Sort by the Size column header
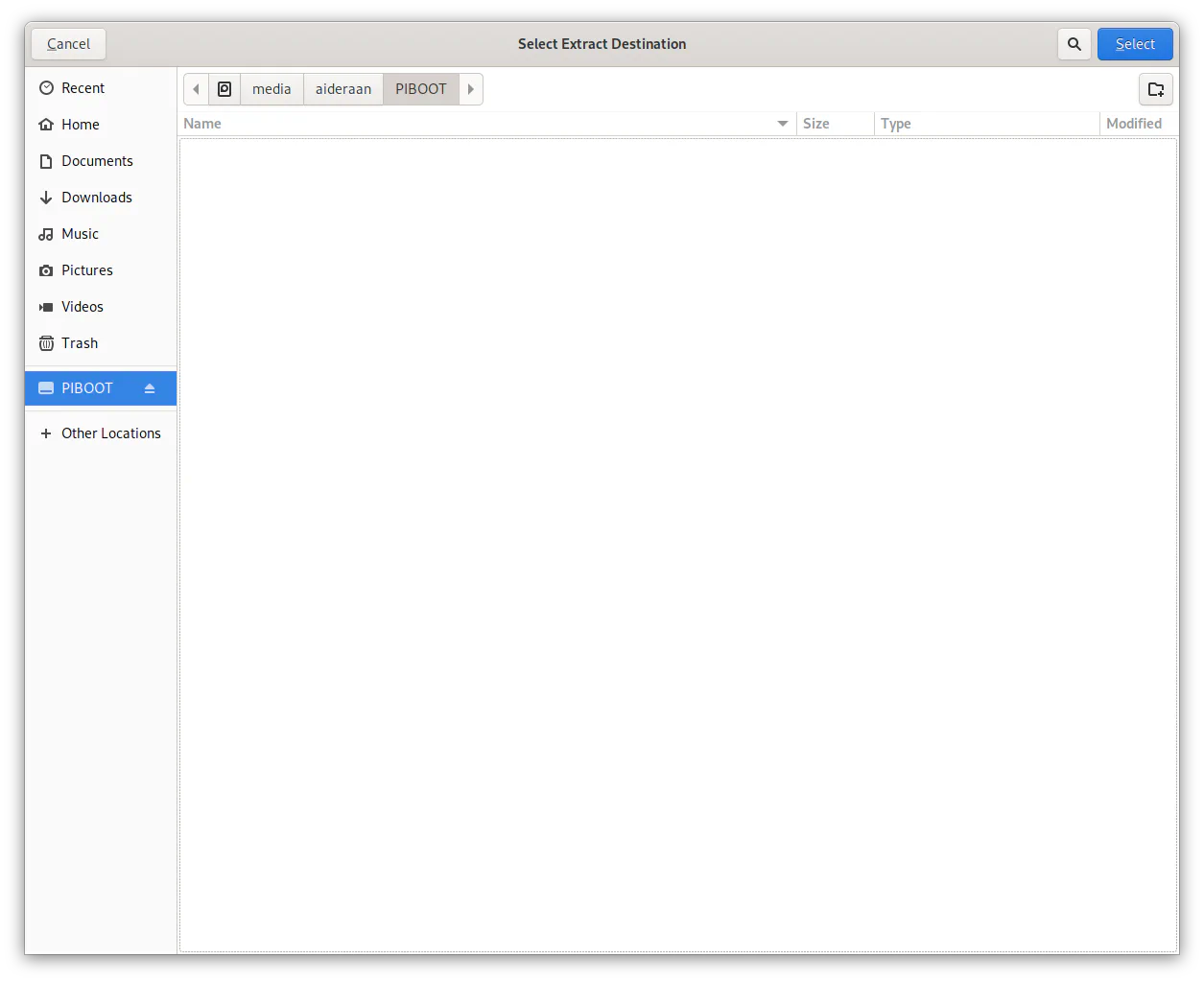Viewport: 1204px width, 982px height. 835,124
